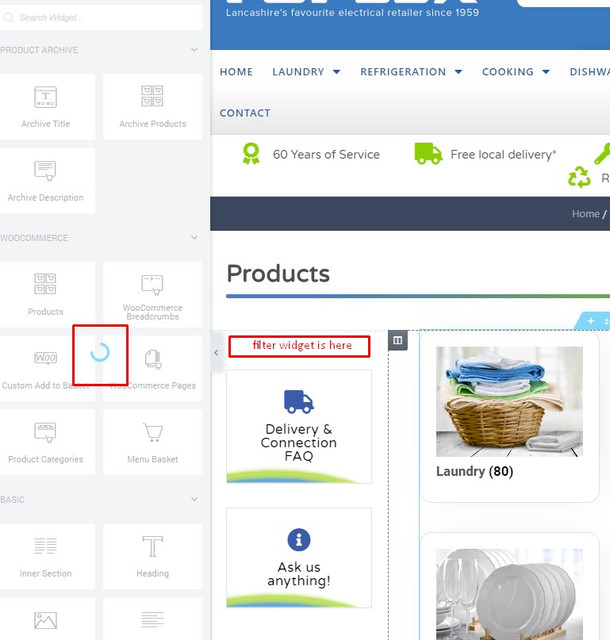The height and width of the screenshot is (640, 610).
Task: Select the Archive Title widget
Action: coord(46,106)
